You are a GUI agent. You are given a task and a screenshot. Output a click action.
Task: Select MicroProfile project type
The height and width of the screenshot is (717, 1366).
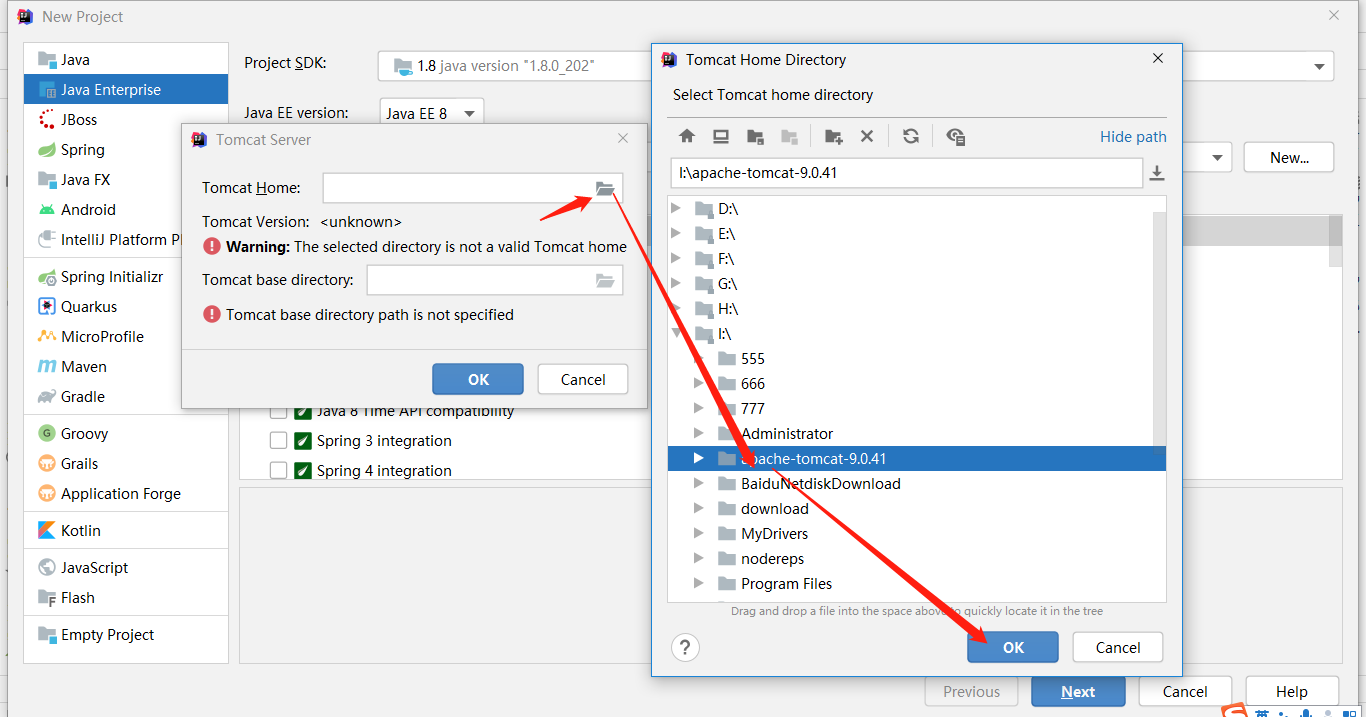pos(126,337)
